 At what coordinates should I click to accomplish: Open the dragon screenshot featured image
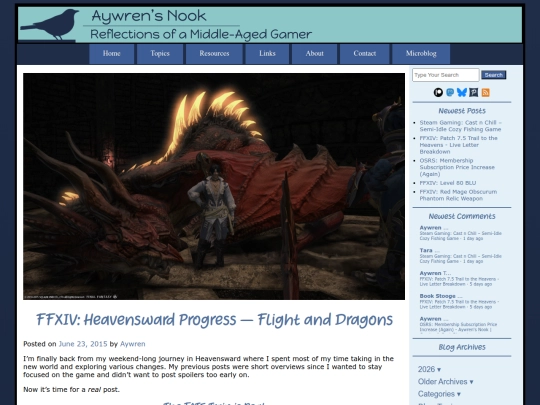(x=214, y=186)
